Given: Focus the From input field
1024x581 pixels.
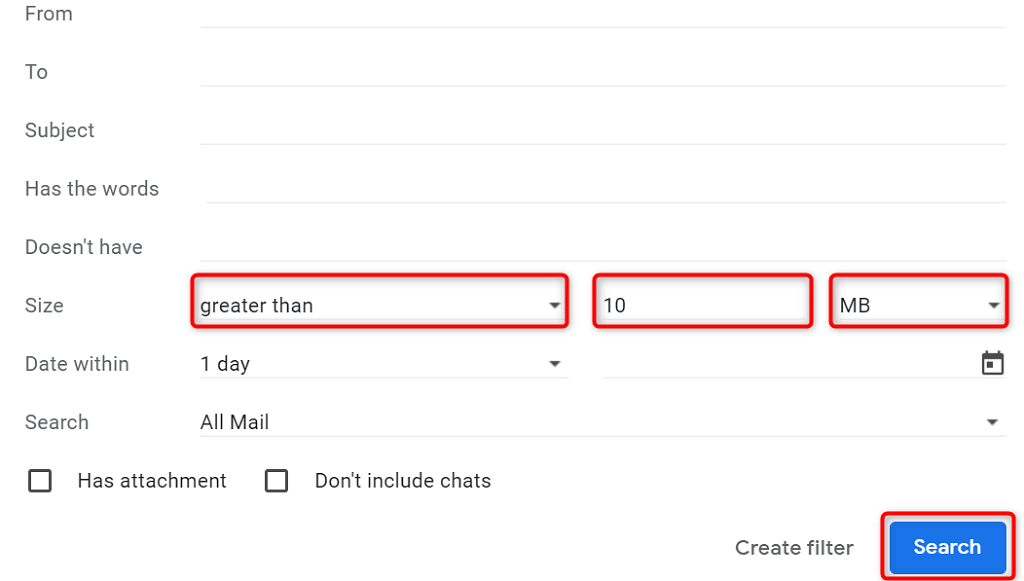Looking at the screenshot, I should click(600, 14).
